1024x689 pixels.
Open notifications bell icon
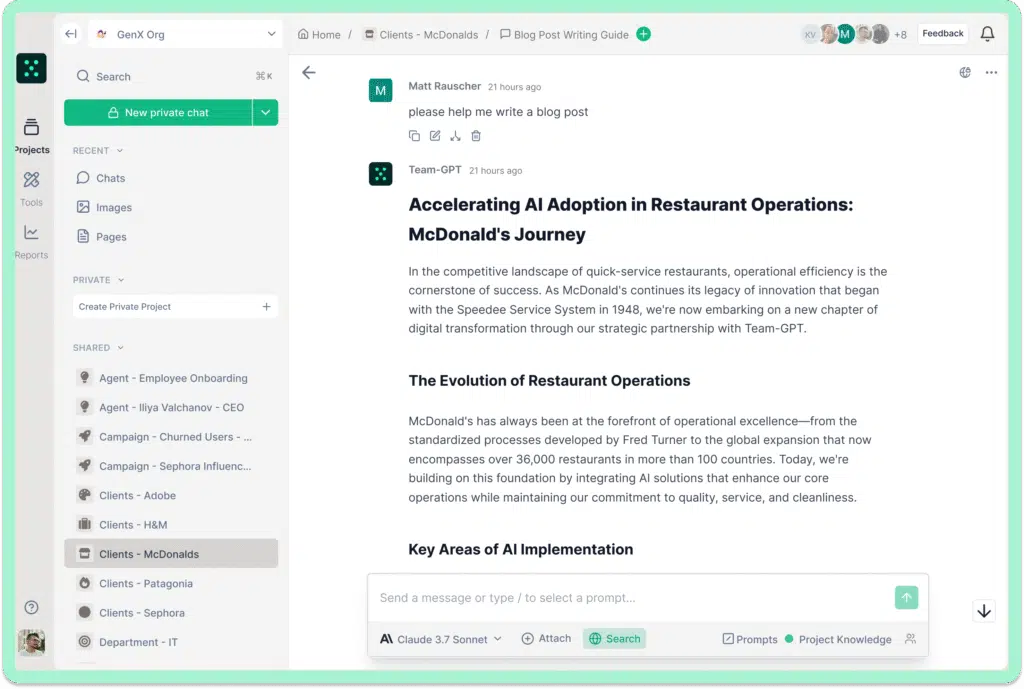pyautogui.click(x=987, y=34)
